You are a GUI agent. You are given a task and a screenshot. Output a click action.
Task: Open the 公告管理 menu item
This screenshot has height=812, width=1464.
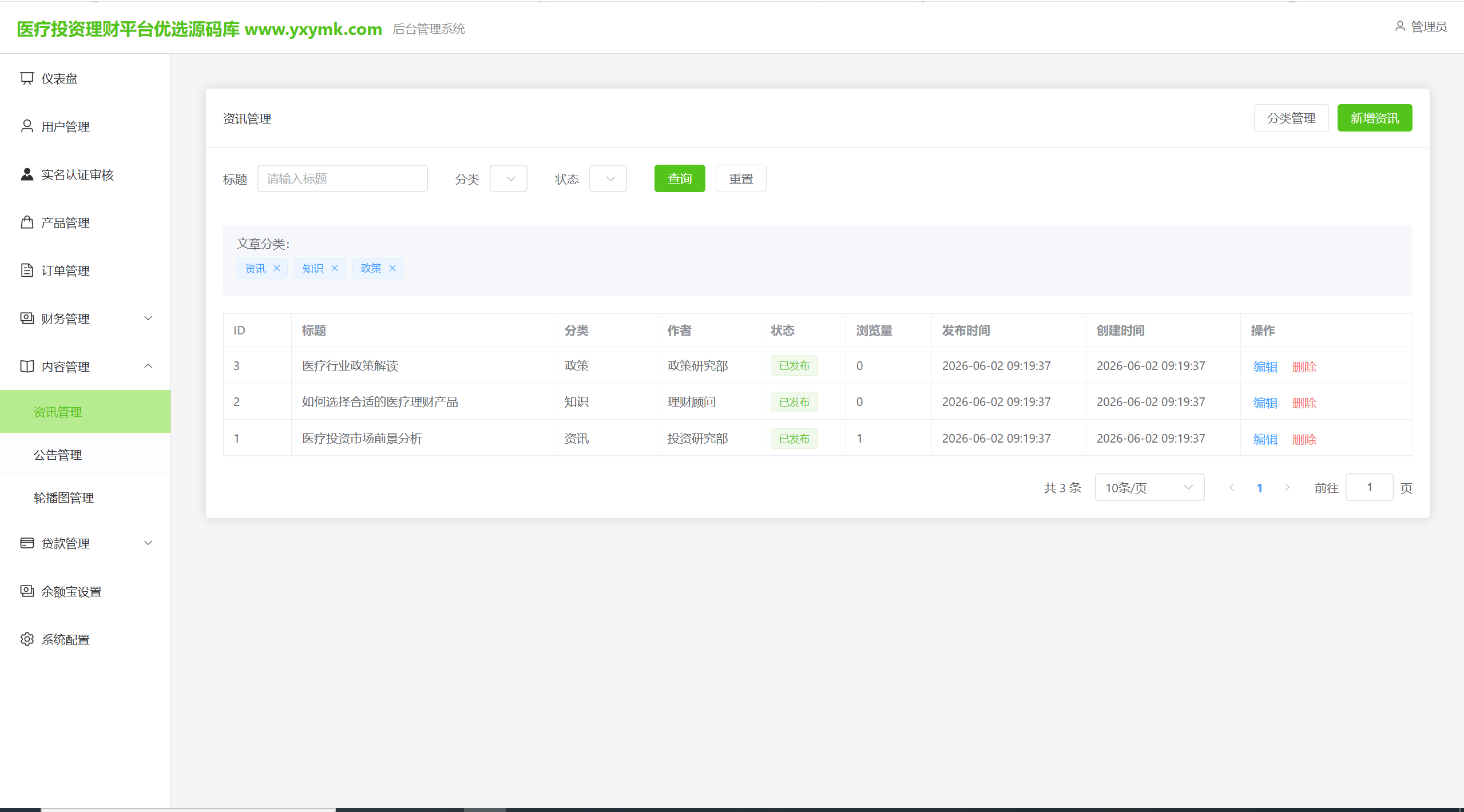click(85, 455)
